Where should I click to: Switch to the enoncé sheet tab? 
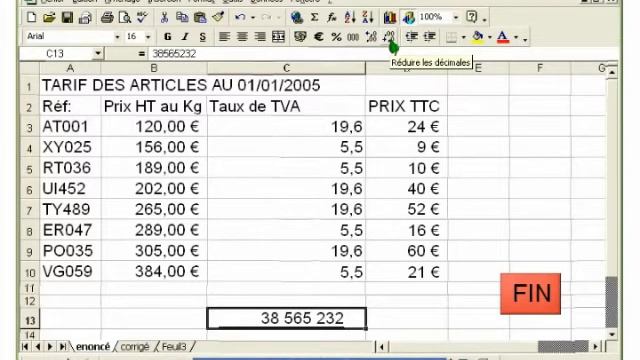tap(93, 347)
